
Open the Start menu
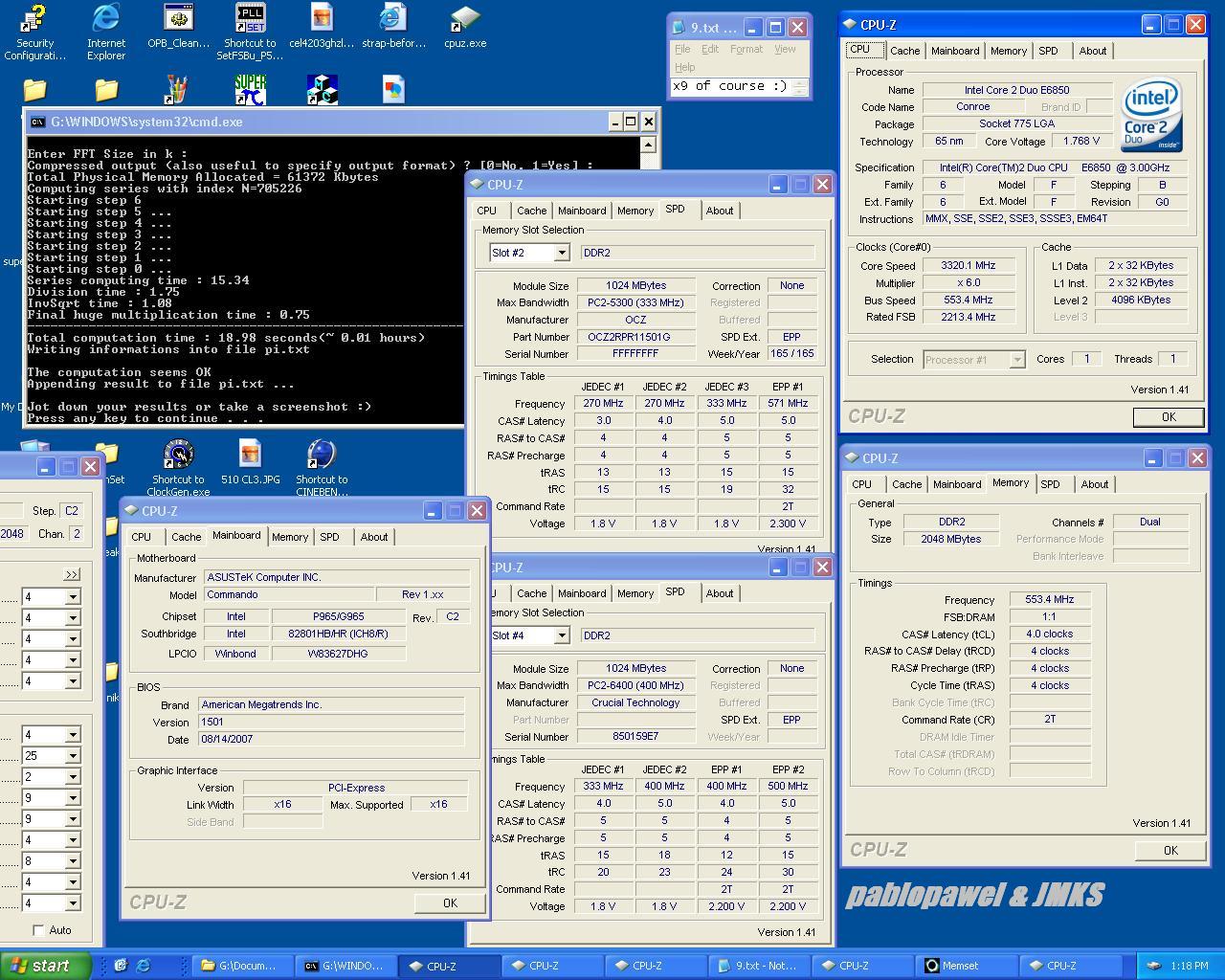[x=46, y=966]
